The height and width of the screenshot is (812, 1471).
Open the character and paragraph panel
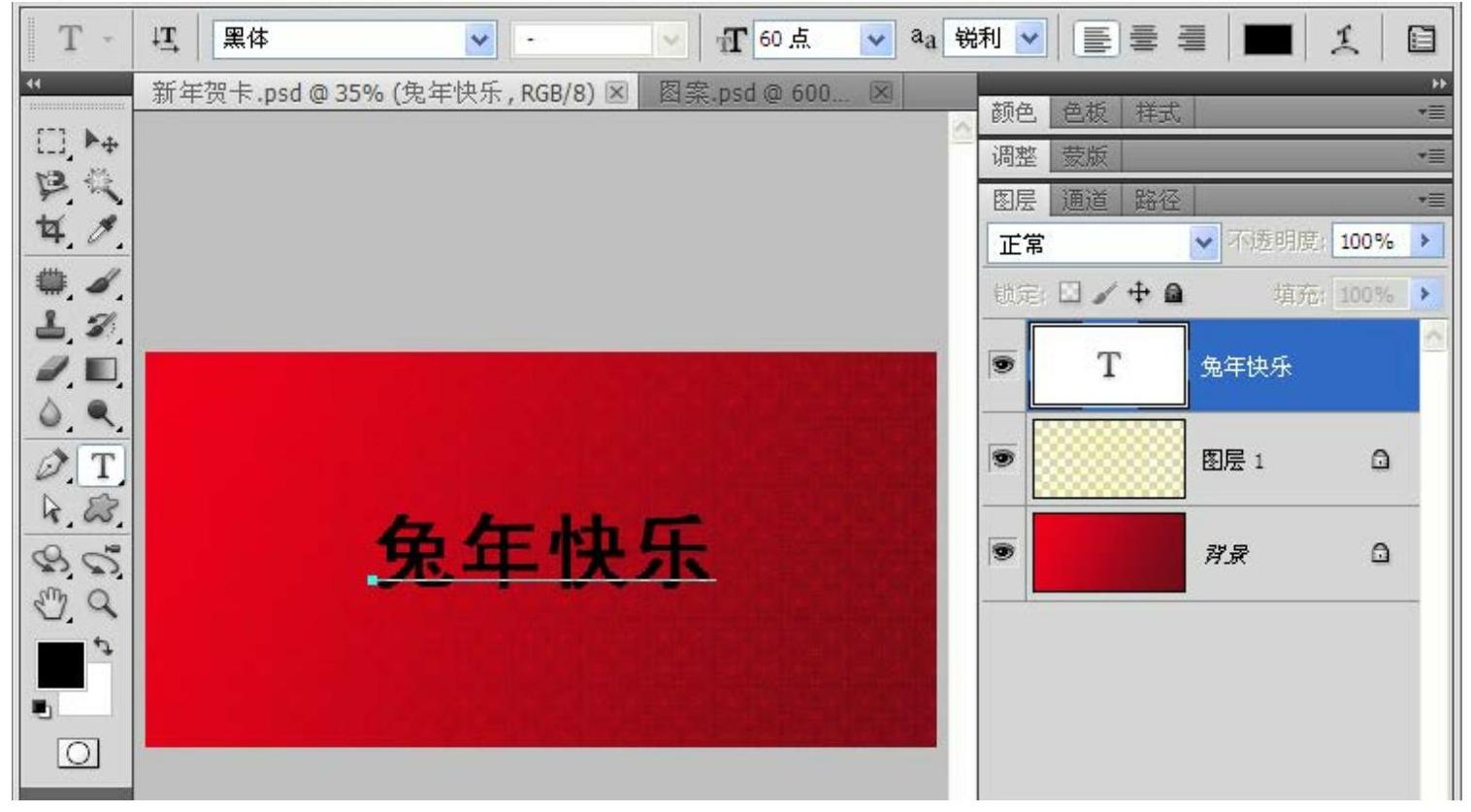point(1422,39)
